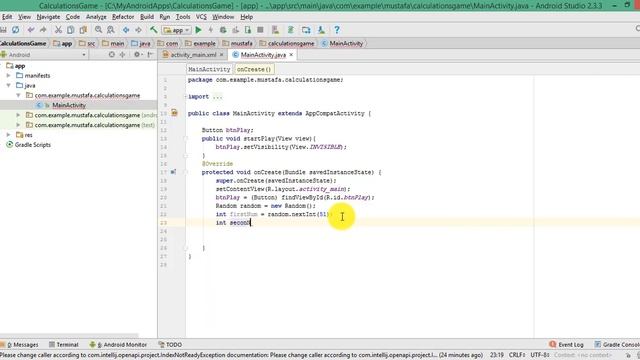Open the VCS menu
This screenshot has height=360, width=640.
point(201,17)
